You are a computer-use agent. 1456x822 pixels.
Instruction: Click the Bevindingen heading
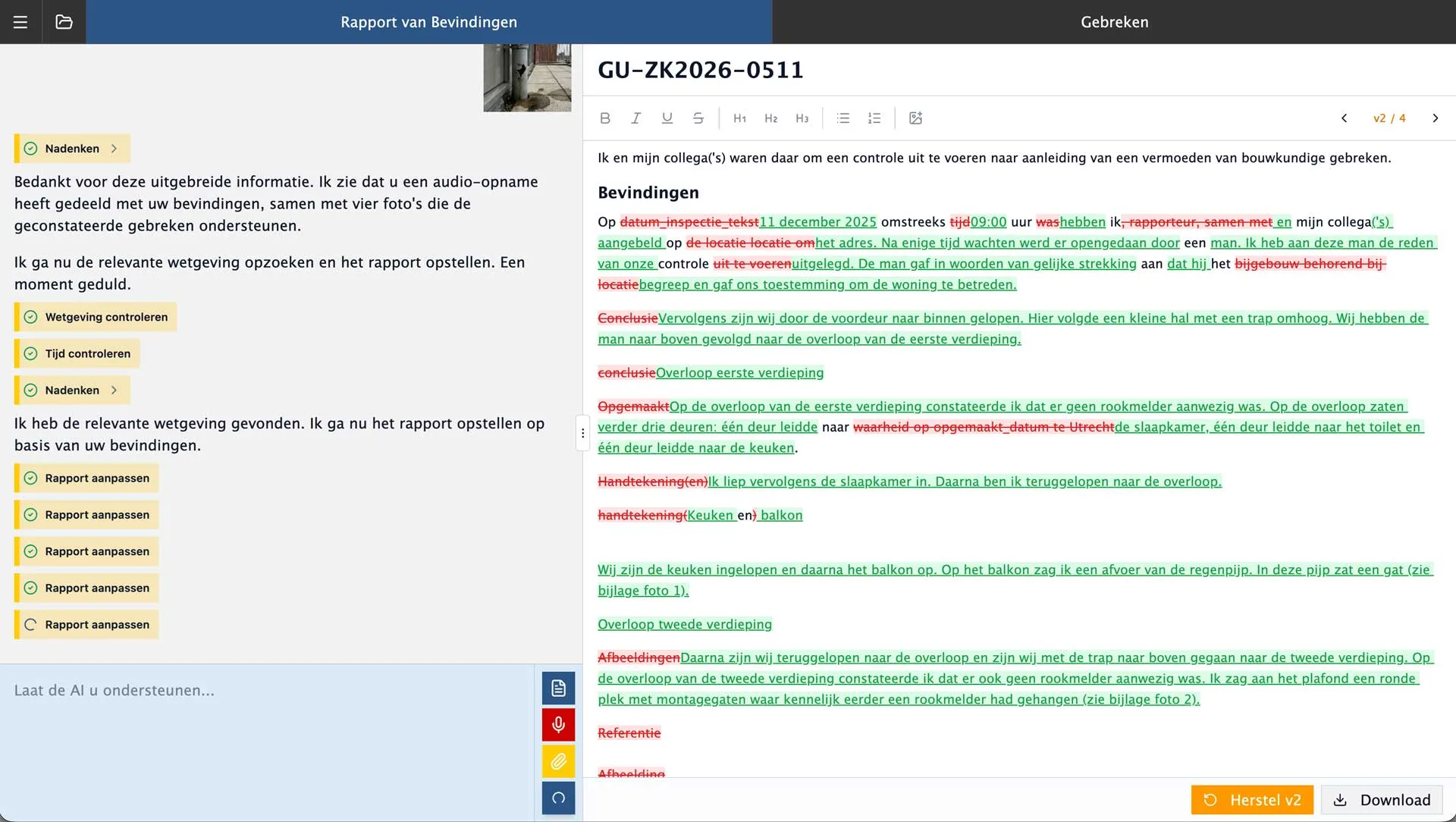click(648, 193)
